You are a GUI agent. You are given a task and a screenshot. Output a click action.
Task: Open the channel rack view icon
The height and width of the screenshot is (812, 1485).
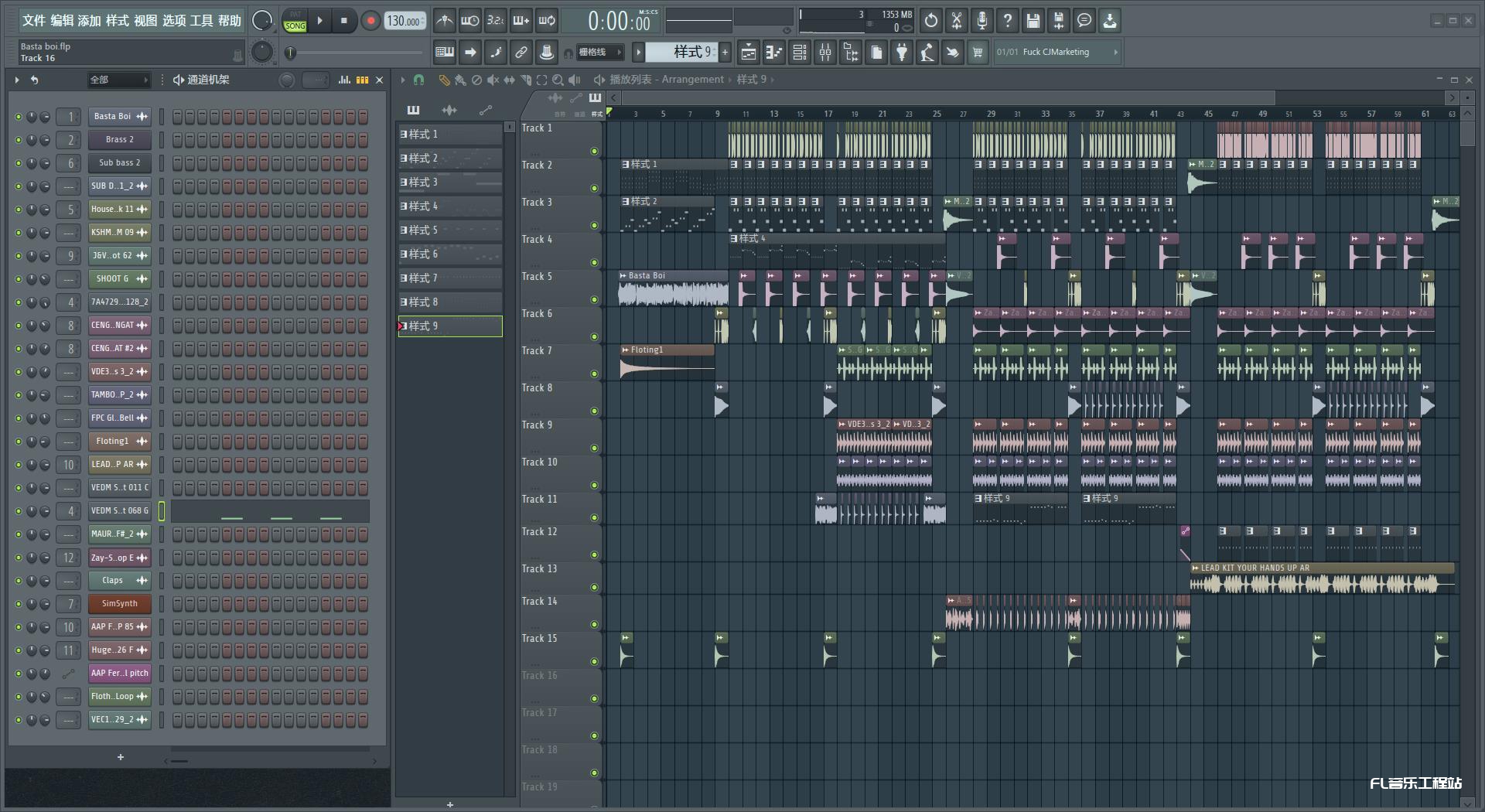[x=800, y=52]
